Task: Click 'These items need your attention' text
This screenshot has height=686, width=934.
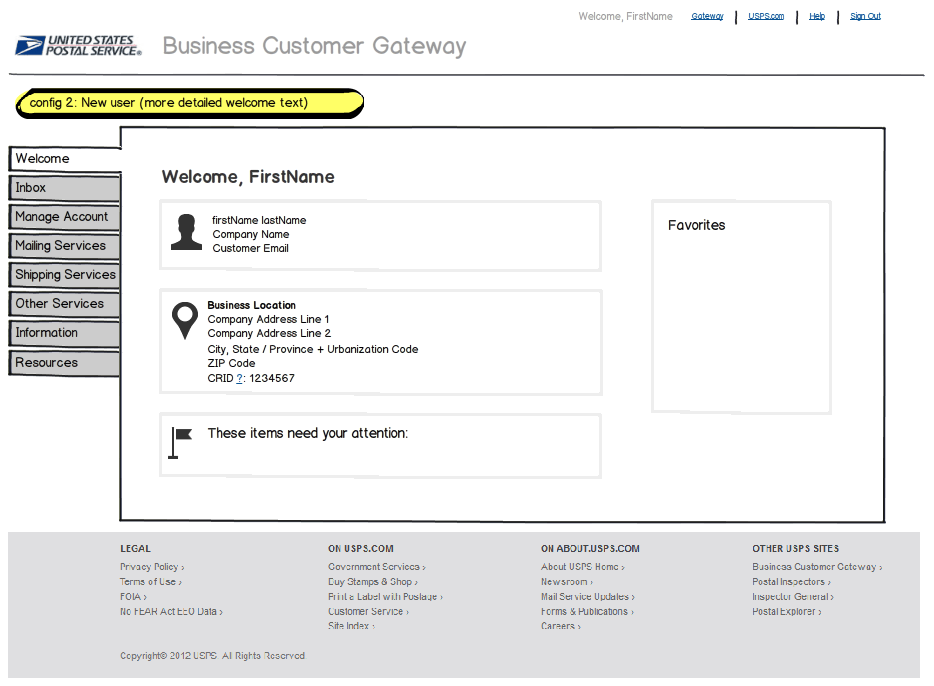Action: tap(308, 434)
